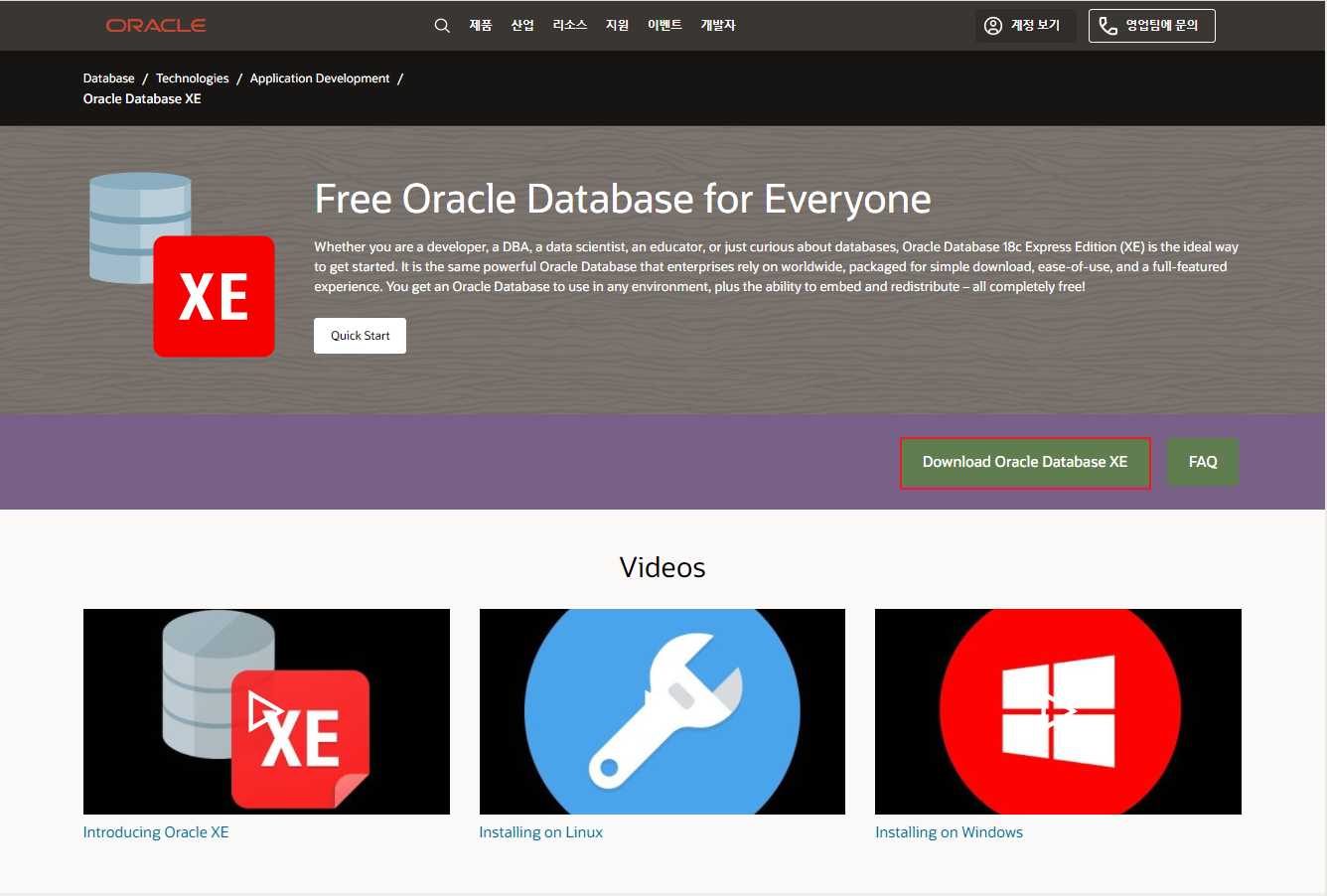Play the Installing on Linux video thumbnail
Screen dimensions: 1327x896
[663, 711]
